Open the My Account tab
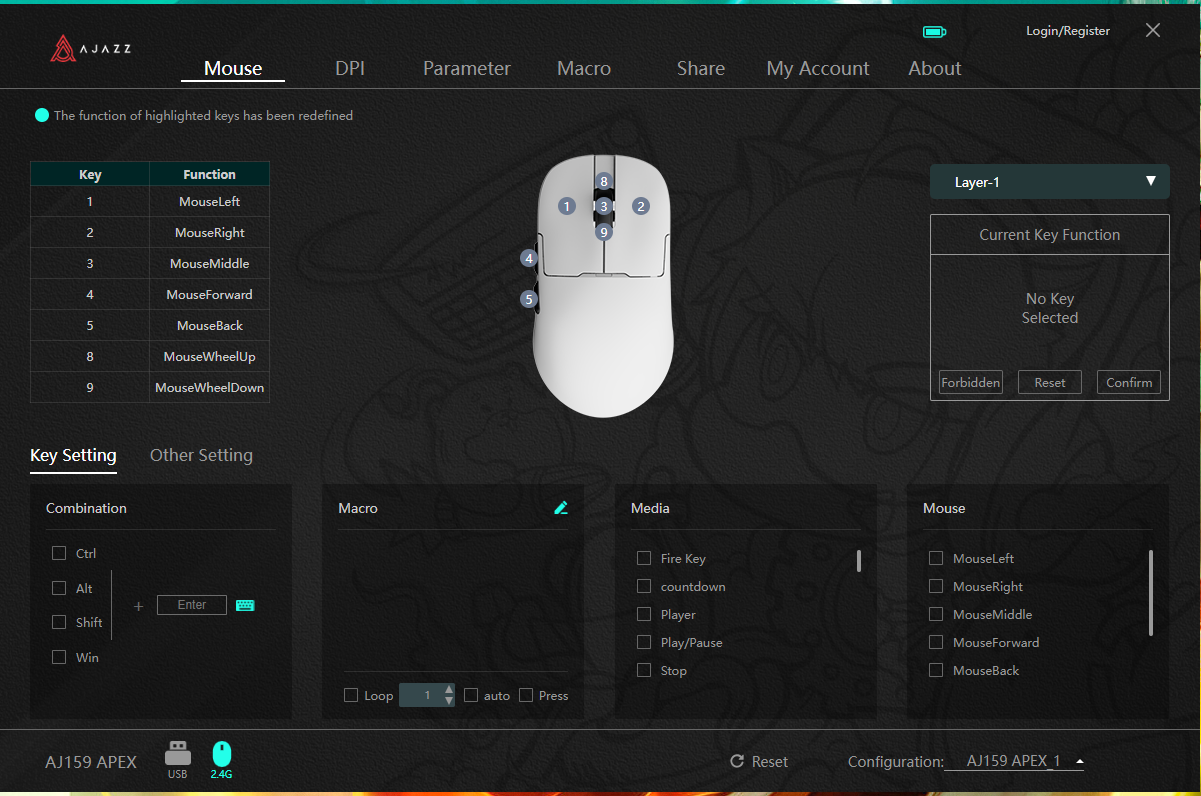Screen dimensions: 1201x796 tap(818, 68)
